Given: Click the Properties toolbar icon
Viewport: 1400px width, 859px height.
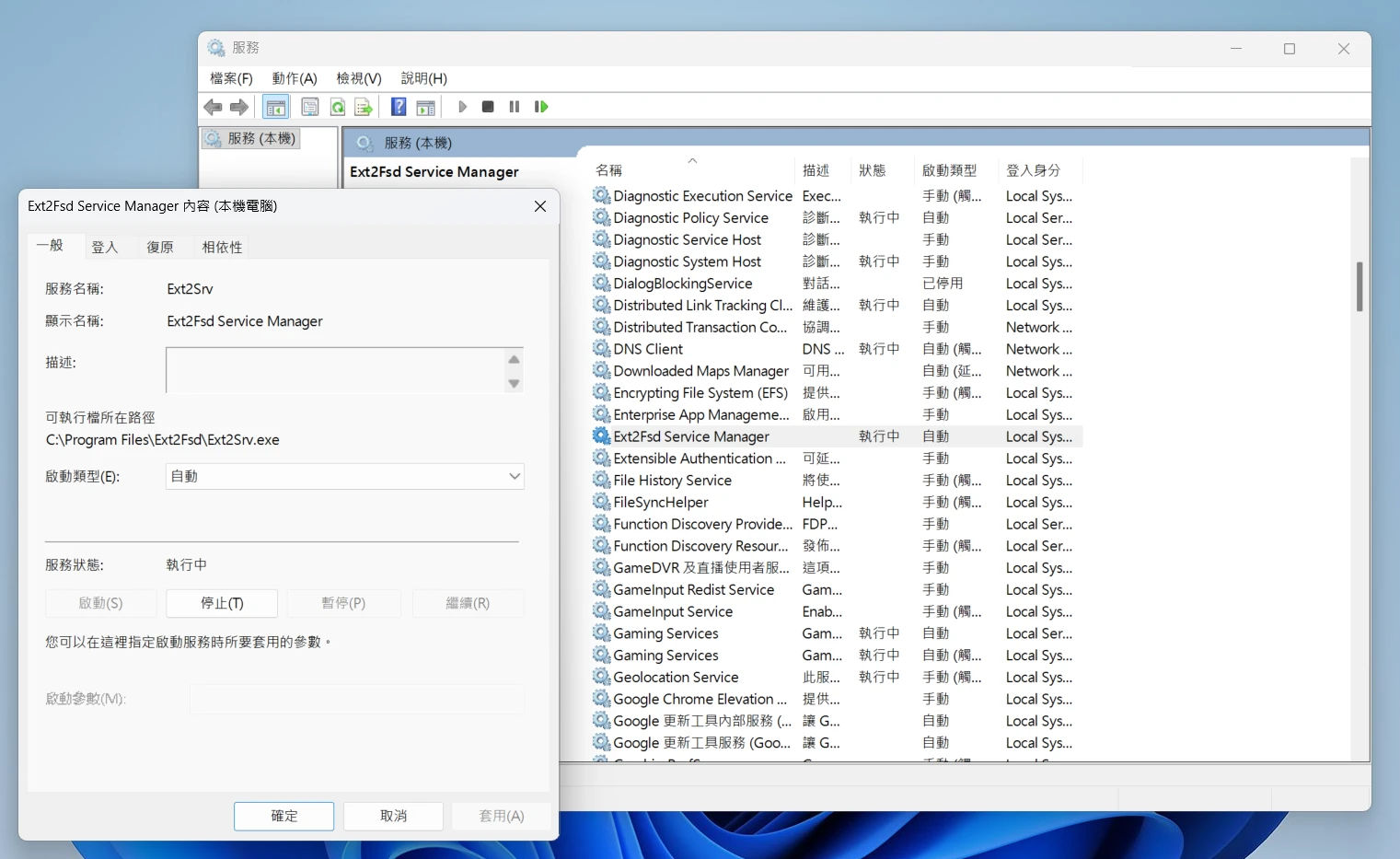Looking at the screenshot, I should [310, 108].
